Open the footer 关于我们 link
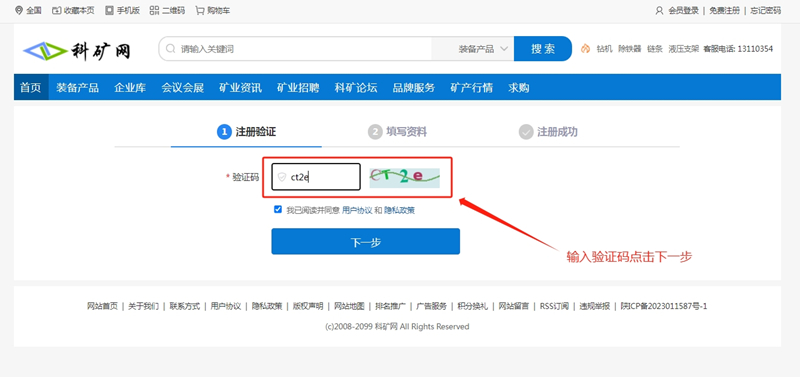Screen dimensions: 800x377 [143, 306]
